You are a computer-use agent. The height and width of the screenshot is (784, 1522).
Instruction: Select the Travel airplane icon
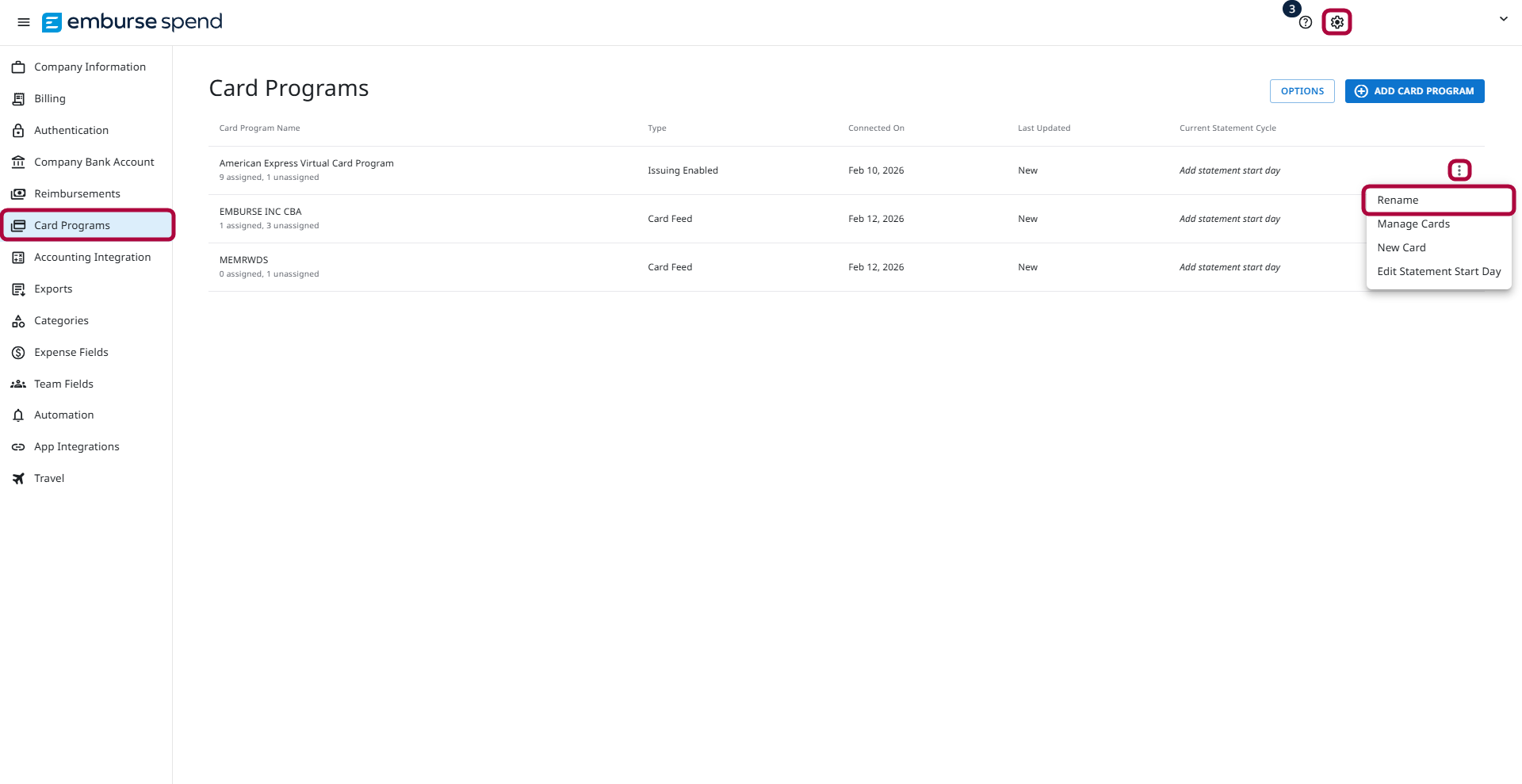click(18, 478)
